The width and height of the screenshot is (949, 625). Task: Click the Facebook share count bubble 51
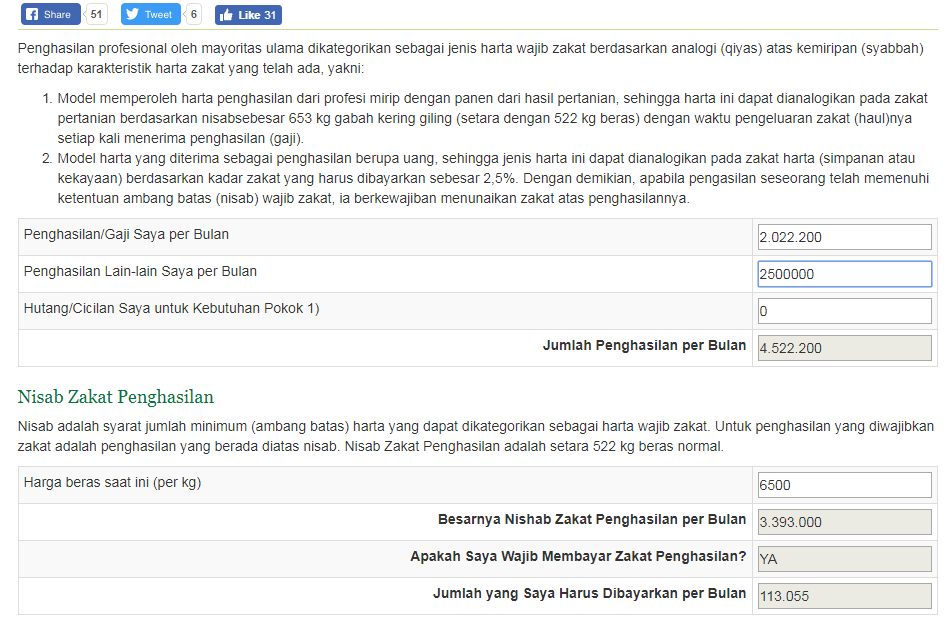tap(96, 15)
